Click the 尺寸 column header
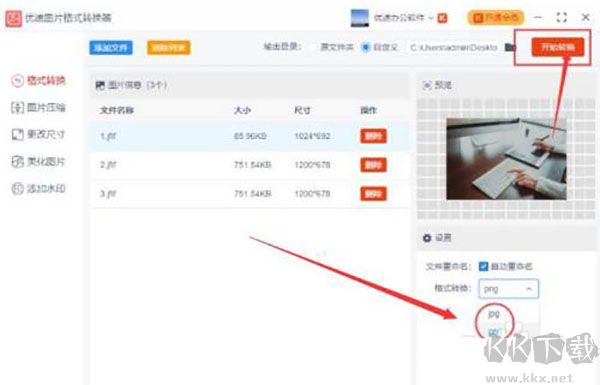Screen dimensions: 600x385 302,110
